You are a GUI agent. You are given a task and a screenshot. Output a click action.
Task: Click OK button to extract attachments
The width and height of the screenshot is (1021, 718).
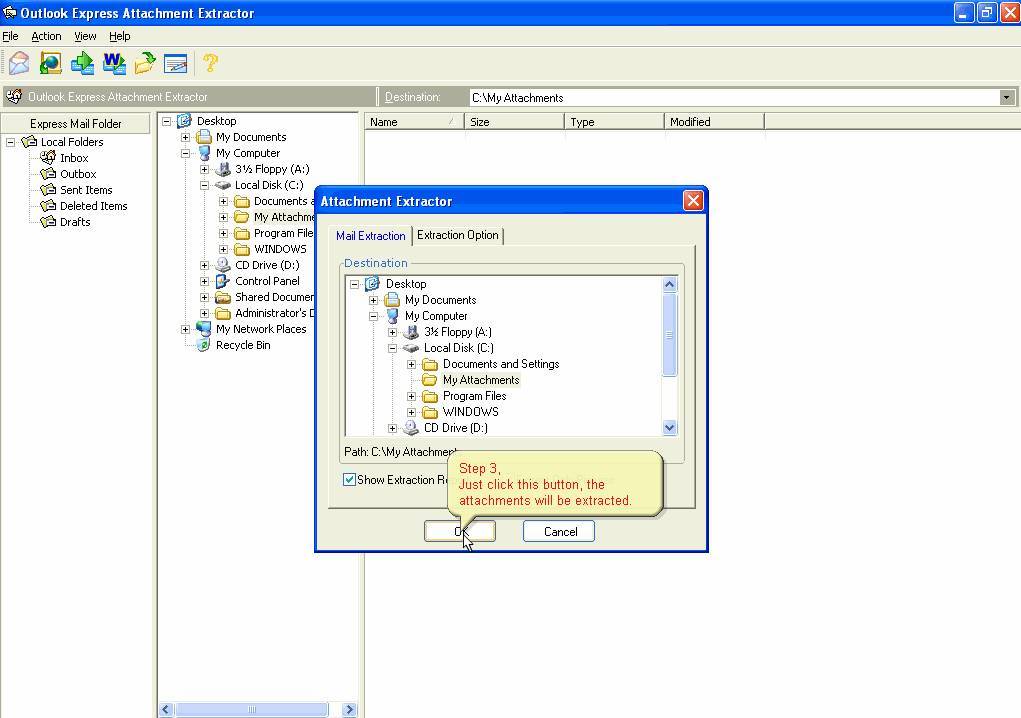[460, 532]
